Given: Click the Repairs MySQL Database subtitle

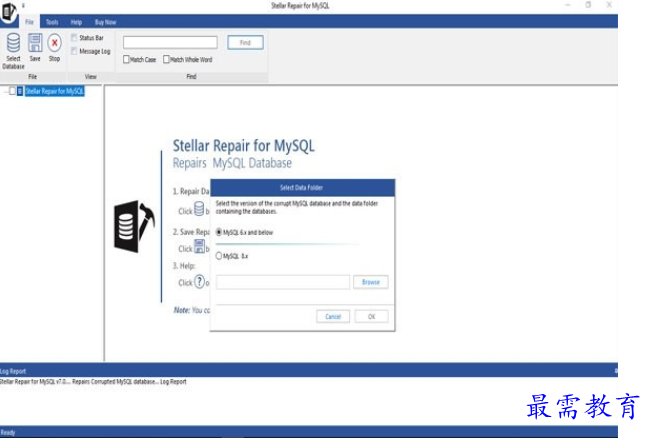Looking at the screenshot, I should (x=232, y=163).
